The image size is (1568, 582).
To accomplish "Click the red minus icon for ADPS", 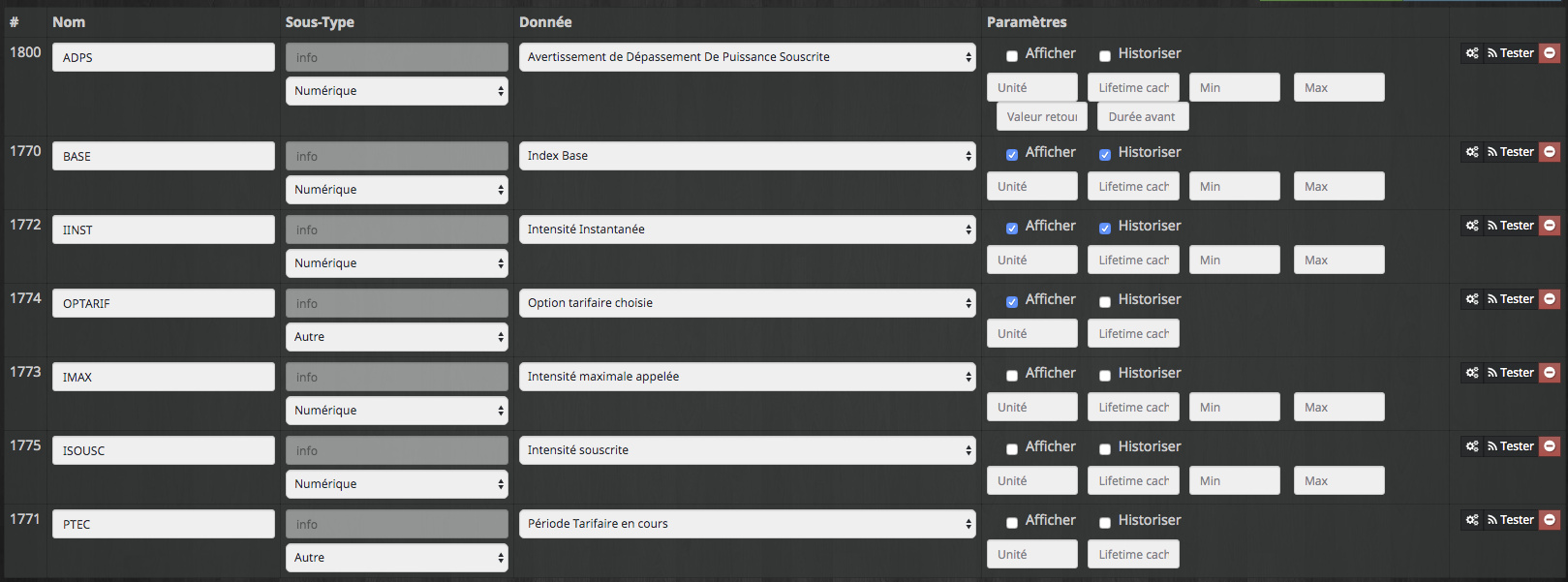I will click(x=1550, y=53).
